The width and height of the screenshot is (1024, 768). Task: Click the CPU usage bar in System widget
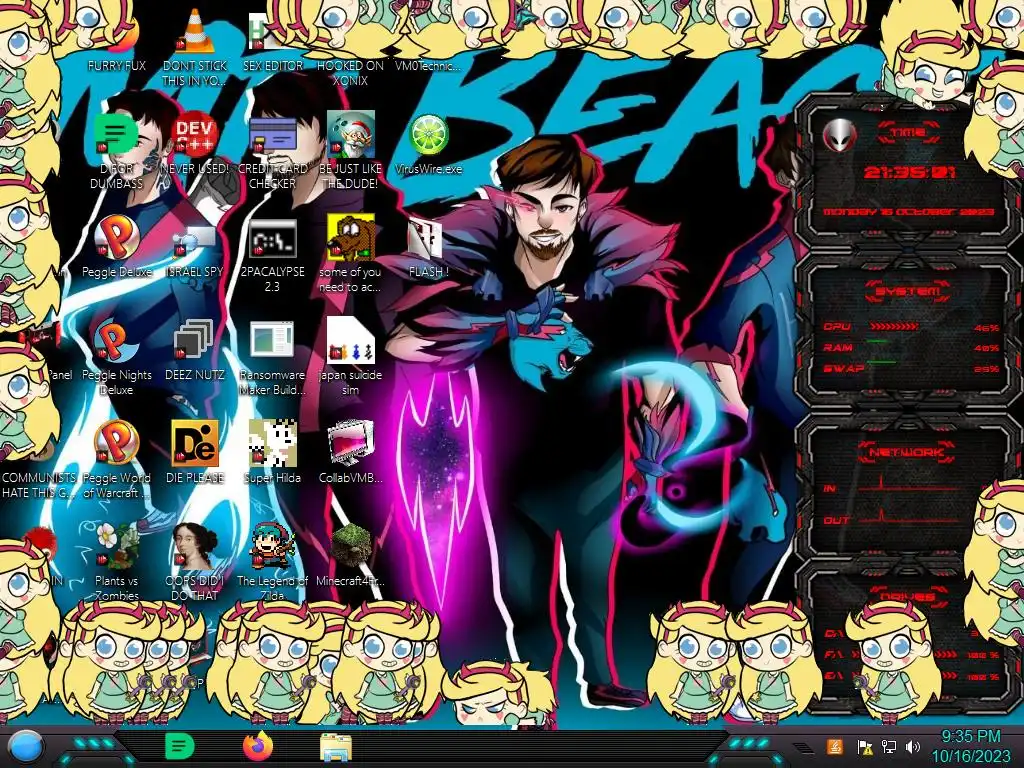[x=894, y=326]
